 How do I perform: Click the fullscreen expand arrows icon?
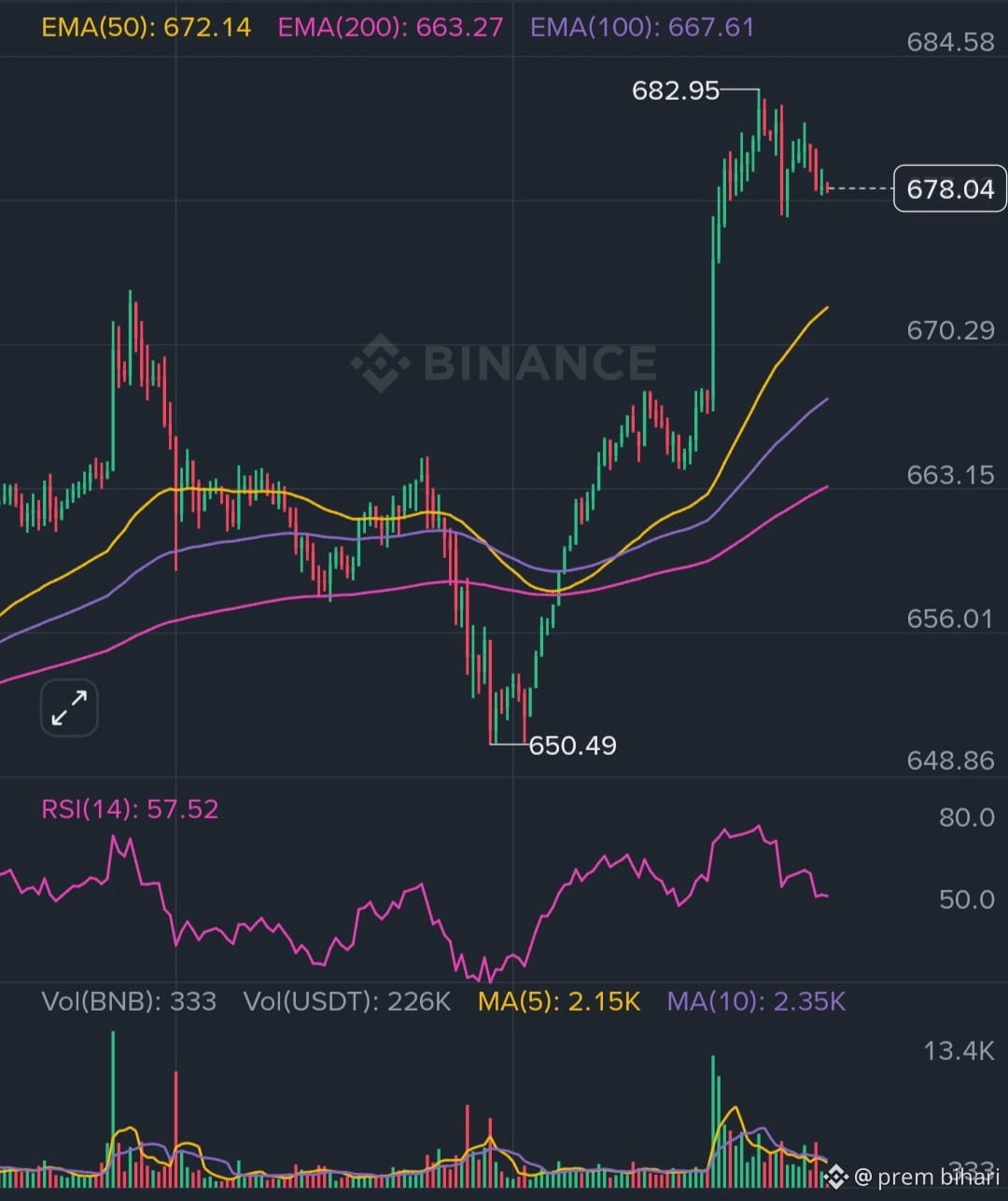coord(69,708)
